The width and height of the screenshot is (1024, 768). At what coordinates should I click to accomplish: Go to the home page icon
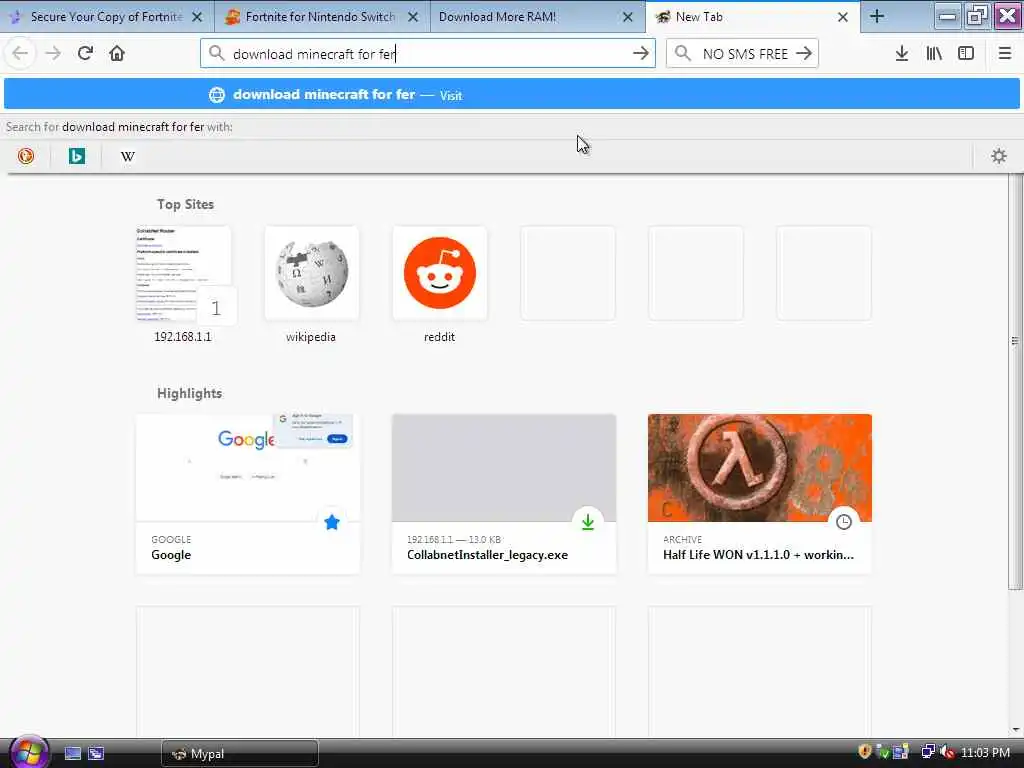click(x=117, y=53)
